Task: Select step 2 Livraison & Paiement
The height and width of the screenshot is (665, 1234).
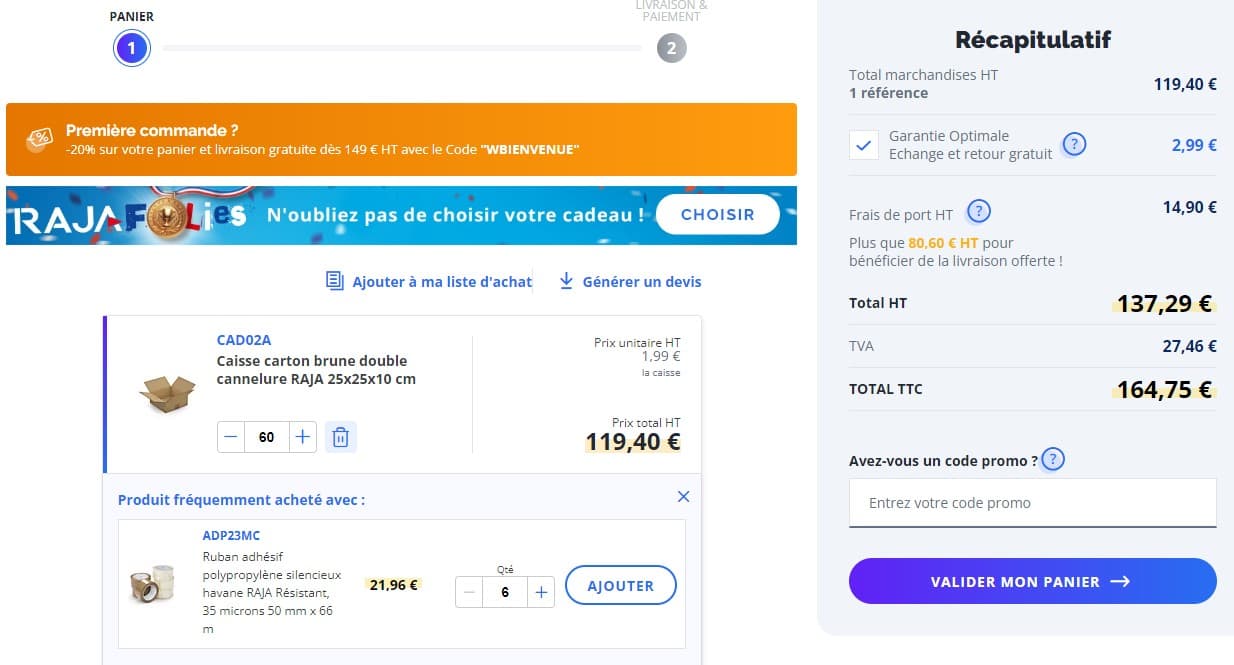Action: point(671,47)
